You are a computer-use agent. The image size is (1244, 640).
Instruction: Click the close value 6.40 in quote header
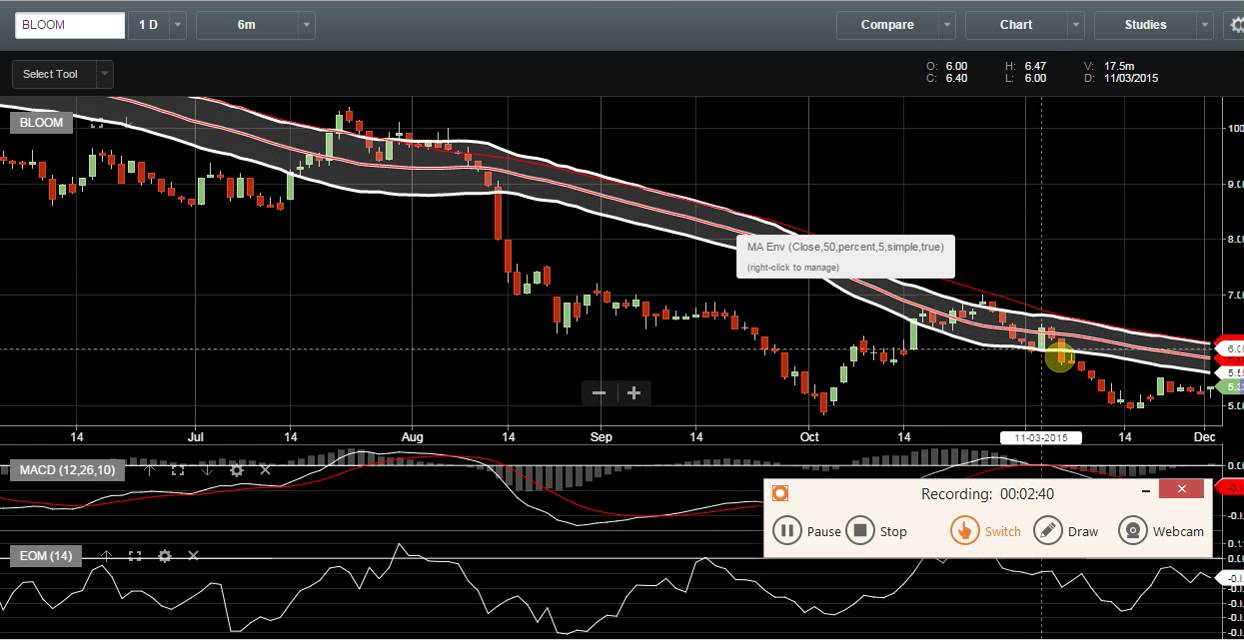point(956,78)
